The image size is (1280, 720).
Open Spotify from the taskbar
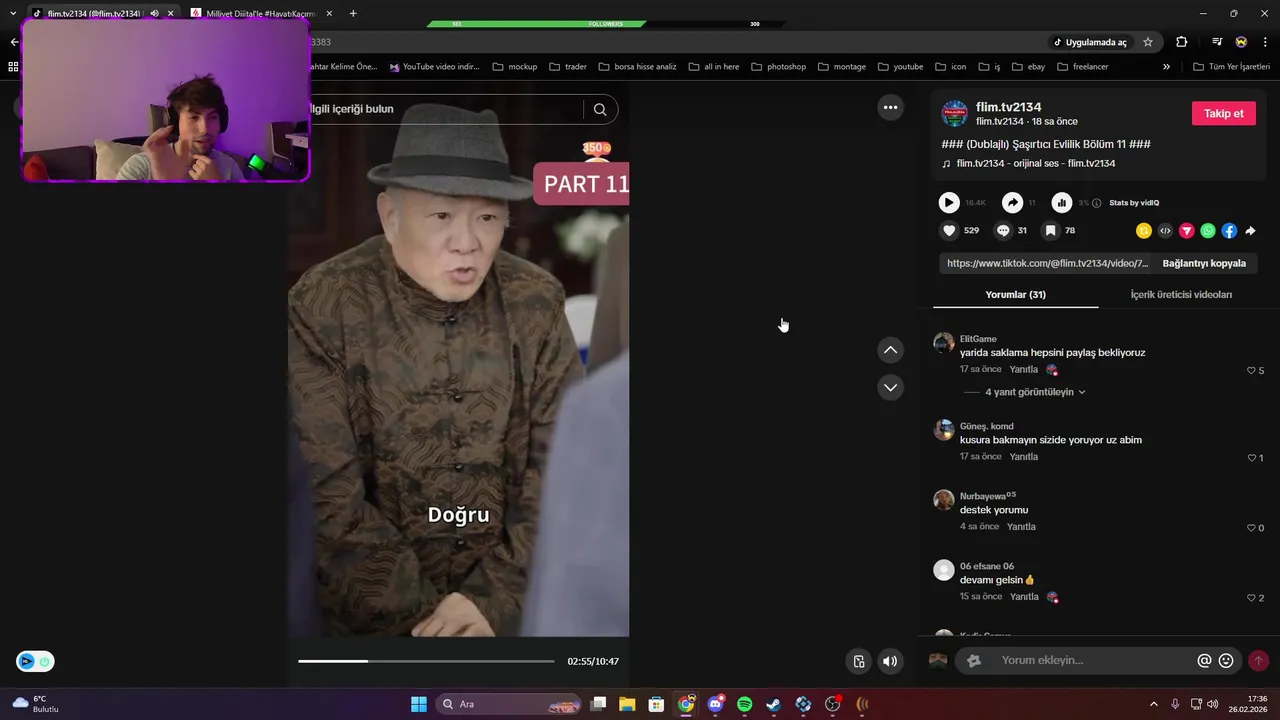pyautogui.click(x=744, y=704)
